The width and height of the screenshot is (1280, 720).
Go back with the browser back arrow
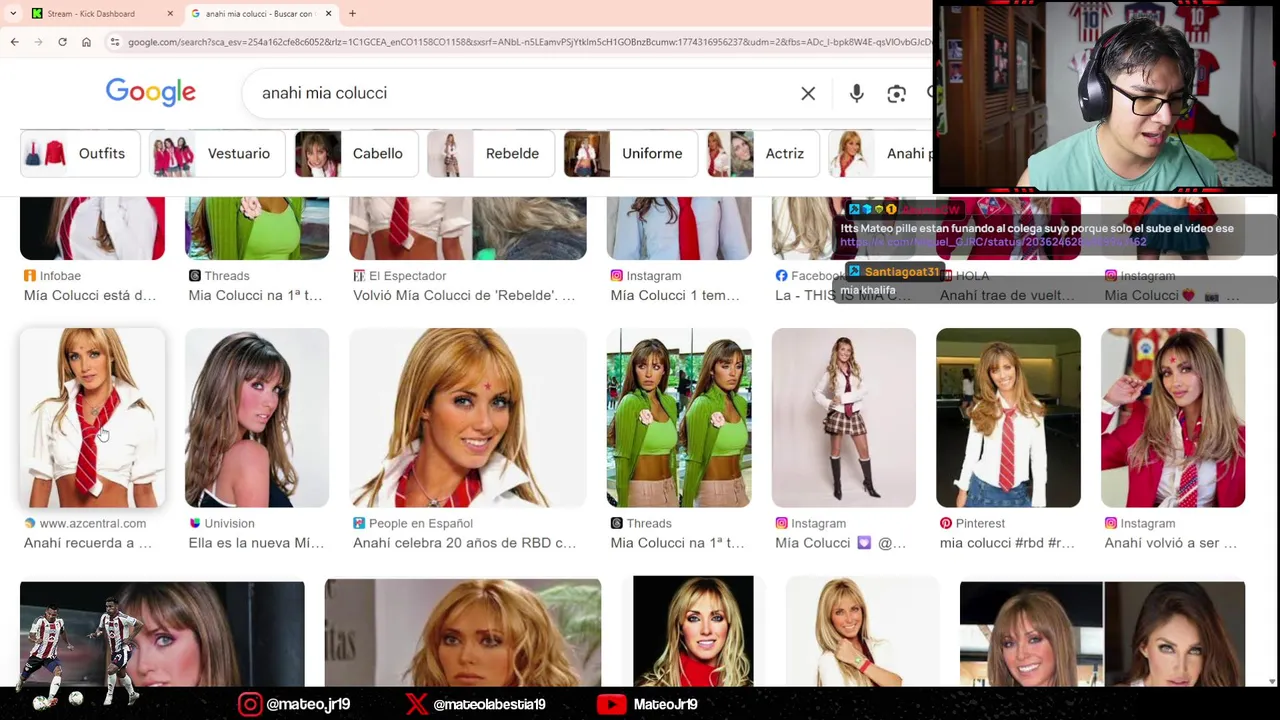(14, 42)
